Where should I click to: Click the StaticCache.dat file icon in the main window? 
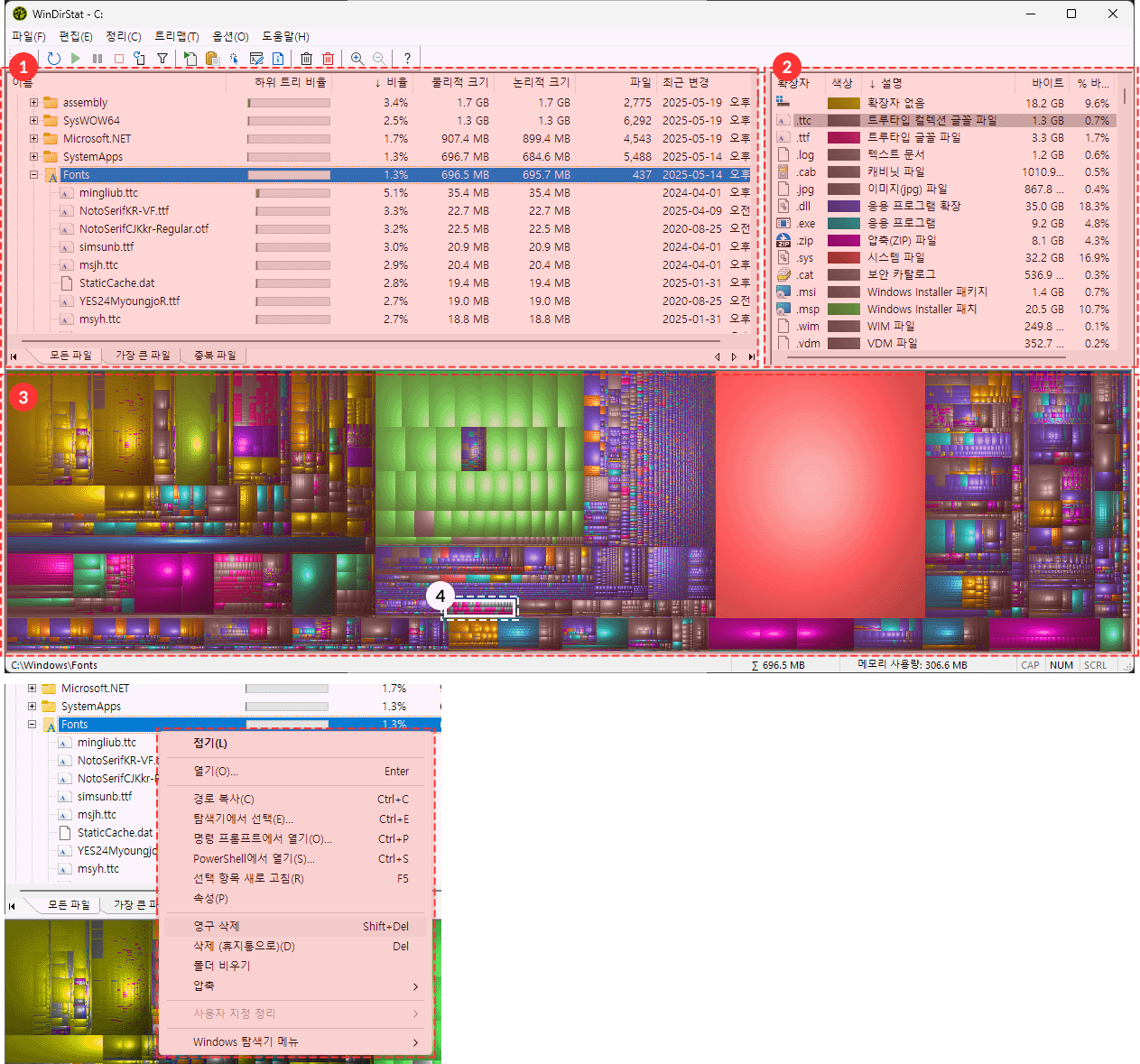click(x=67, y=282)
